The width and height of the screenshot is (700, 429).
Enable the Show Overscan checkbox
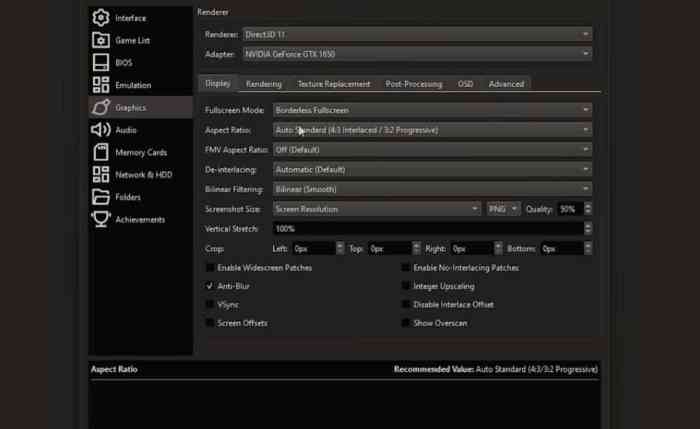point(405,323)
